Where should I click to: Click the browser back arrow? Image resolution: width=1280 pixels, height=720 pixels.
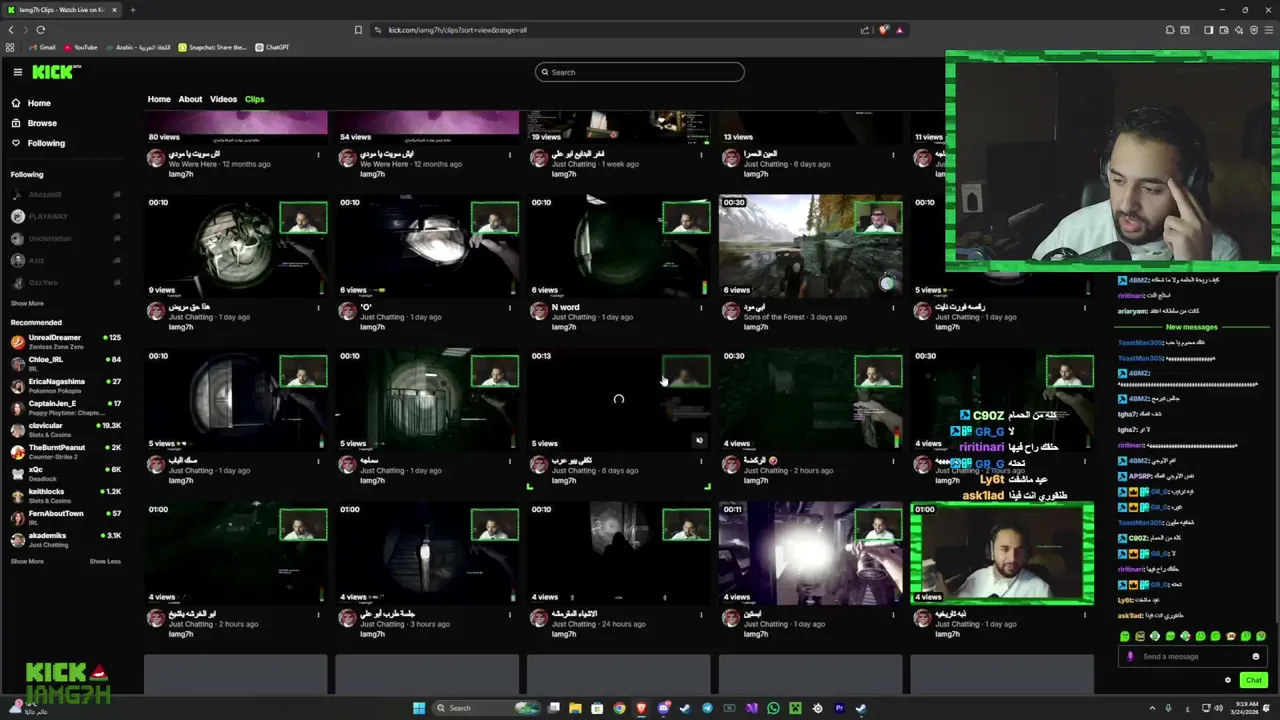tap(11, 30)
